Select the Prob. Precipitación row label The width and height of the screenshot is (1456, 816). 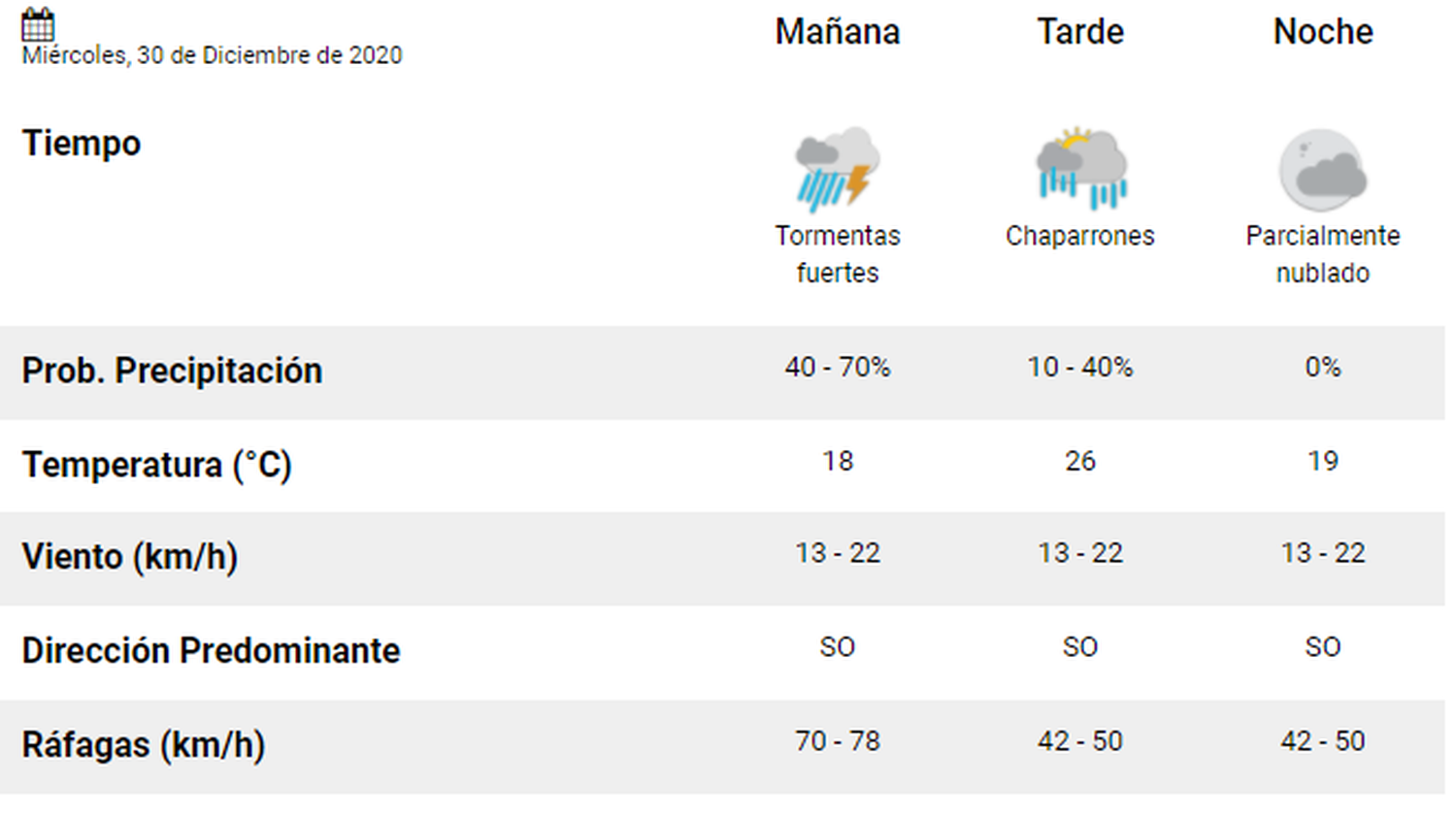(x=172, y=371)
